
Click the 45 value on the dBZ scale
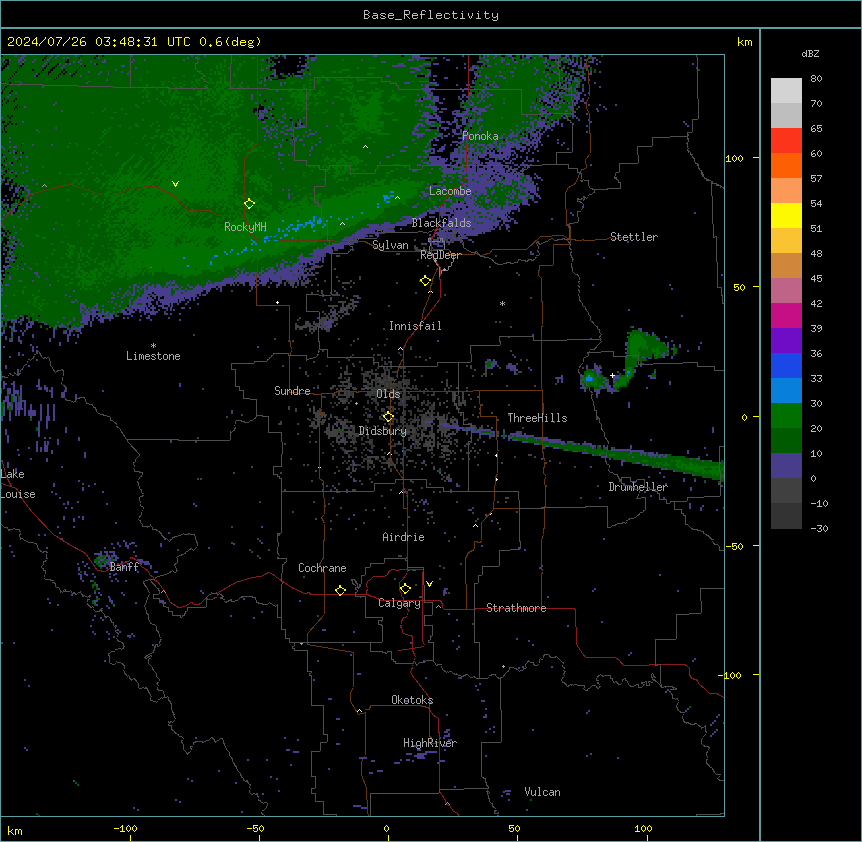coord(816,278)
